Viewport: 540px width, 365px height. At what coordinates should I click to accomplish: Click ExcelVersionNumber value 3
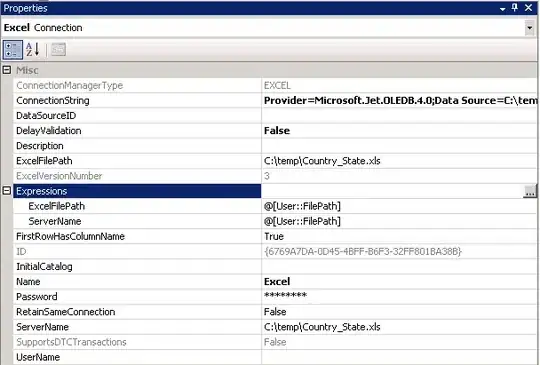(267, 176)
